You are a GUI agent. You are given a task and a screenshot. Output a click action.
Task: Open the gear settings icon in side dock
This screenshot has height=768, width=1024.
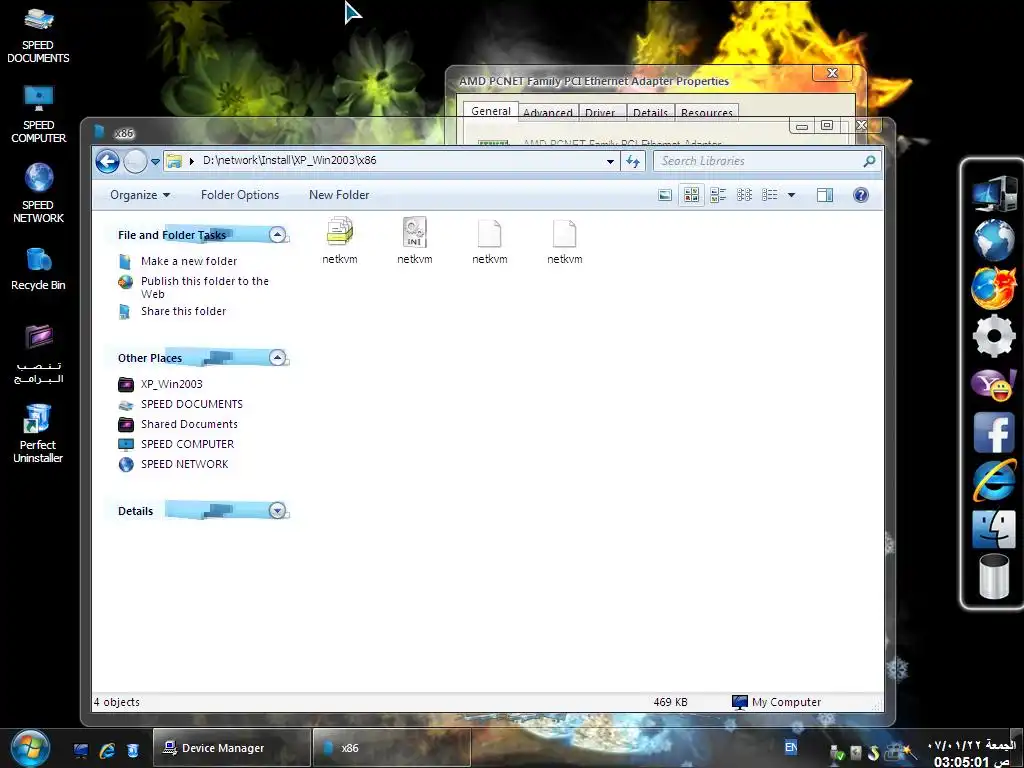tap(993, 336)
